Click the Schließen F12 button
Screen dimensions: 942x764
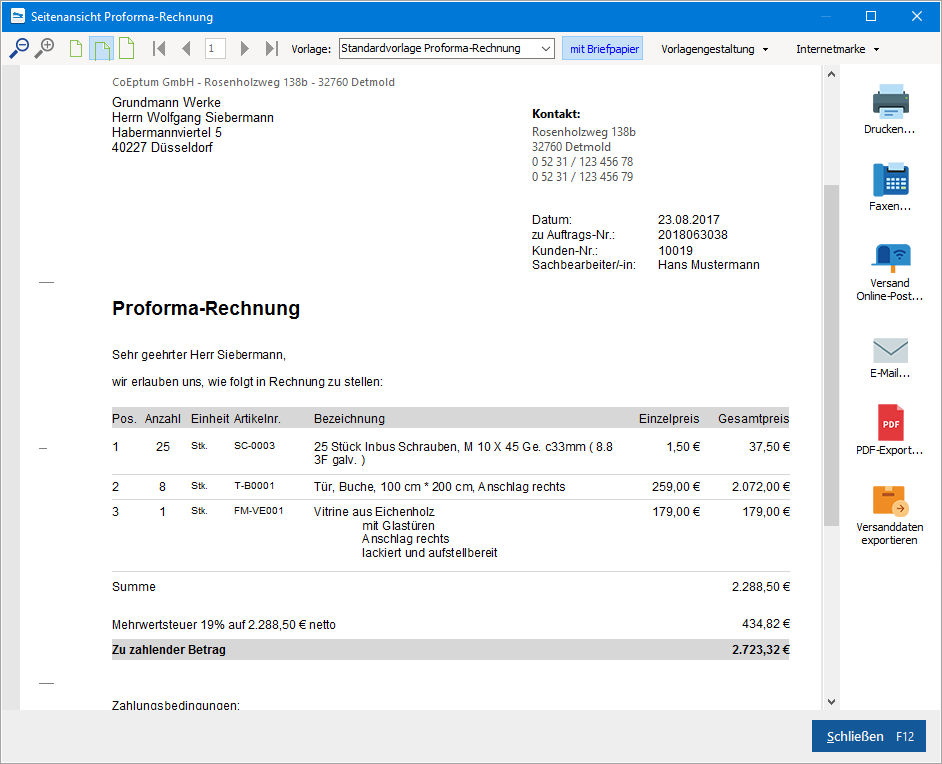click(x=868, y=736)
